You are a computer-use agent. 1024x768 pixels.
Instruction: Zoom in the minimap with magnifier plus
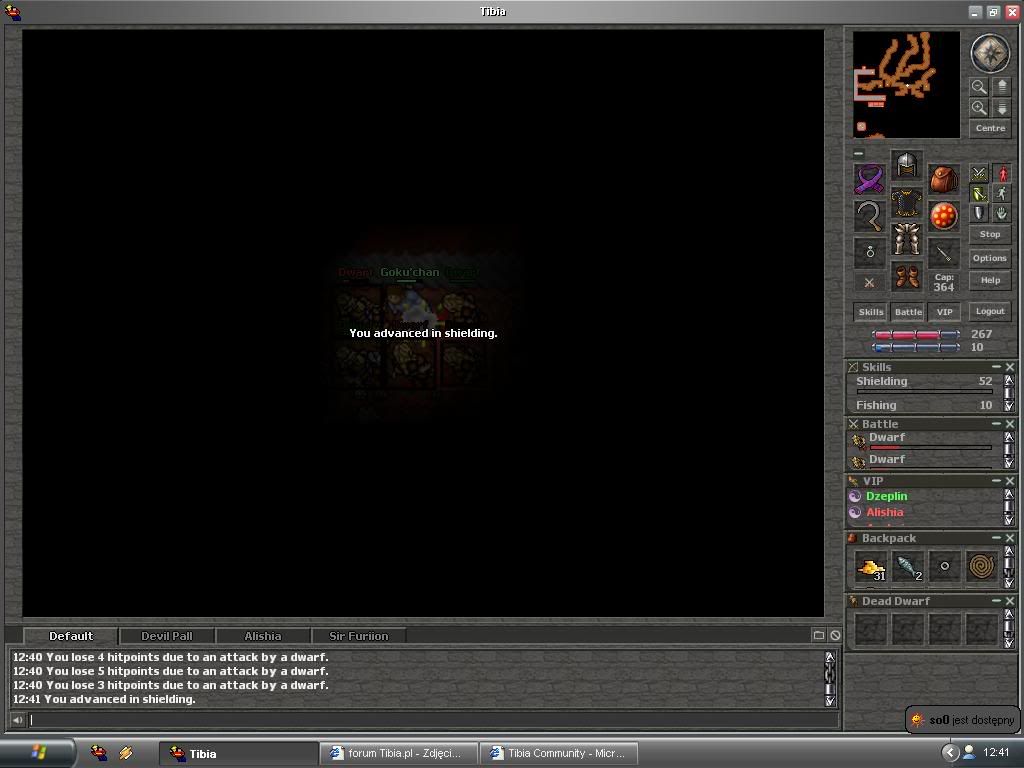click(978, 108)
